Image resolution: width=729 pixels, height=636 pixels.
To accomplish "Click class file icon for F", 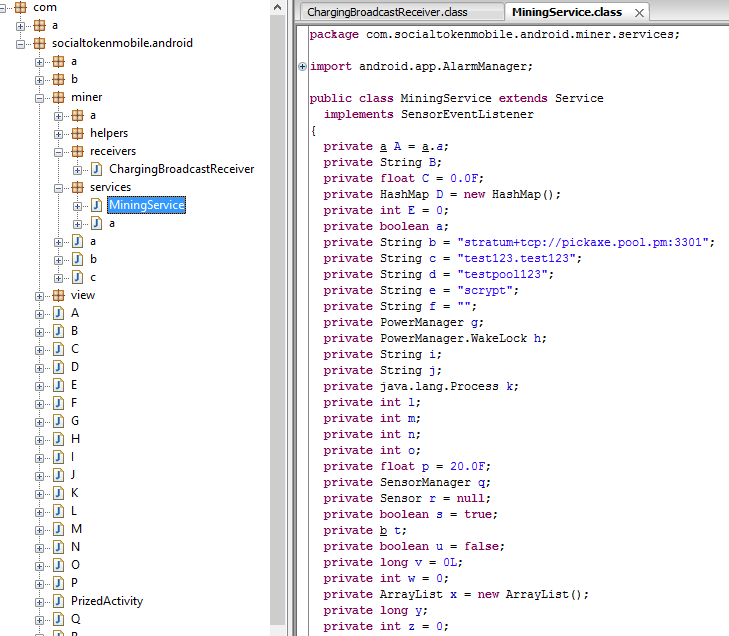I will click(x=59, y=403).
